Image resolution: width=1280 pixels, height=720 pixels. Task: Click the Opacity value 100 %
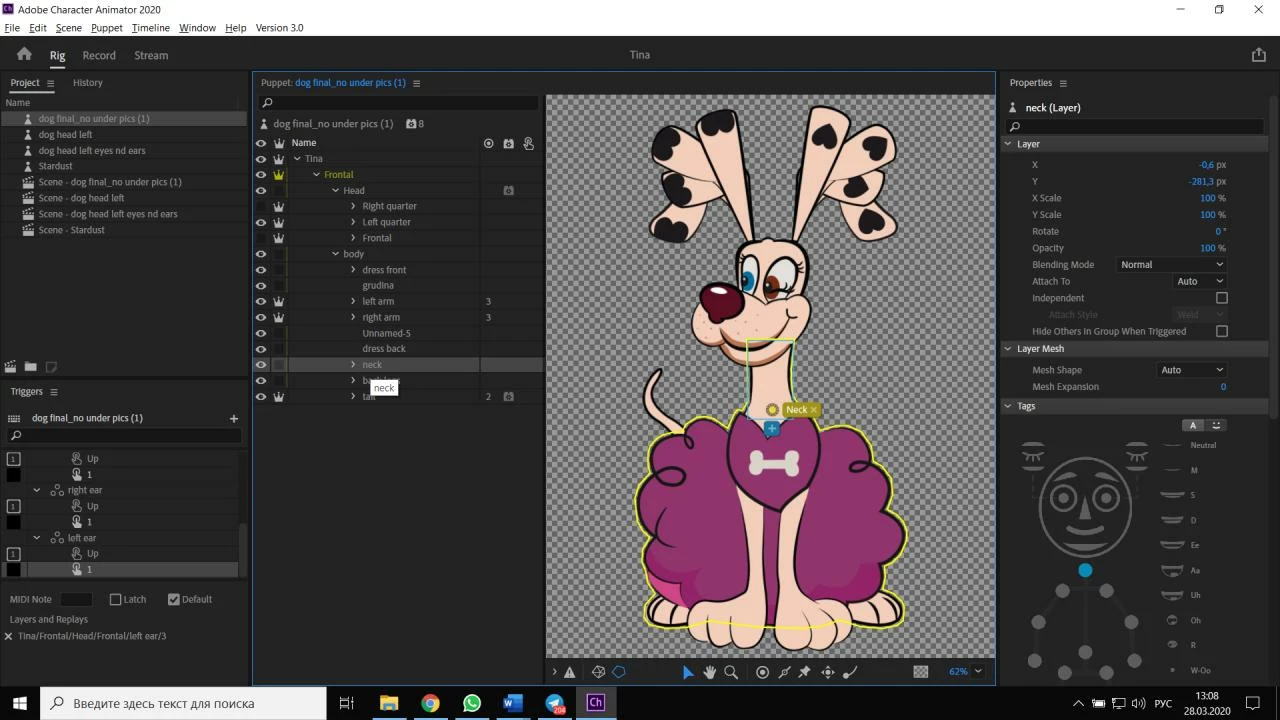pos(1213,248)
